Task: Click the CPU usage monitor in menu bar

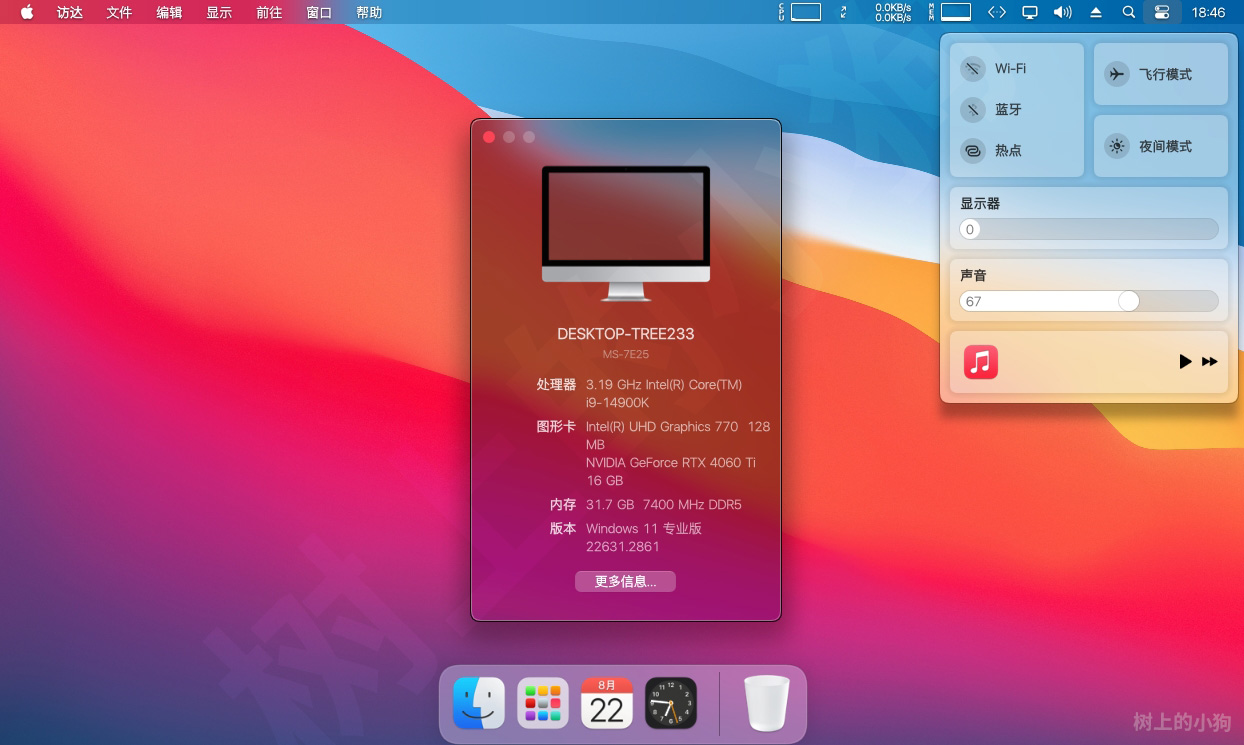Action: (800, 13)
